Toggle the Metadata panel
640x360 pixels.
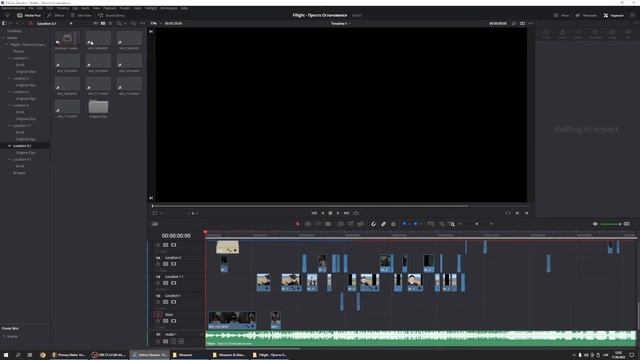point(586,15)
